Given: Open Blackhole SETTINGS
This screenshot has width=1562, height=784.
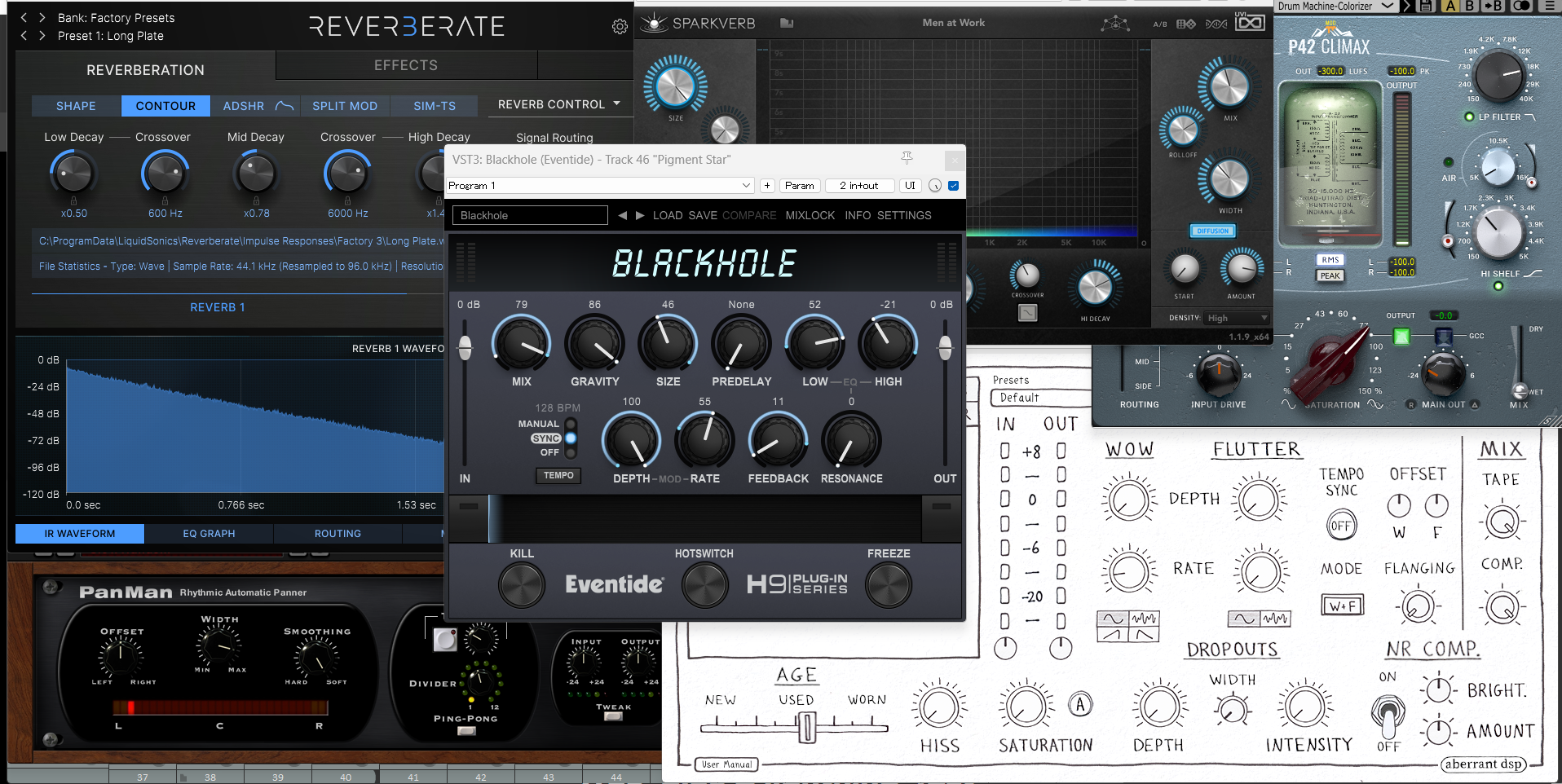Looking at the screenshot, I should point(904,215).
